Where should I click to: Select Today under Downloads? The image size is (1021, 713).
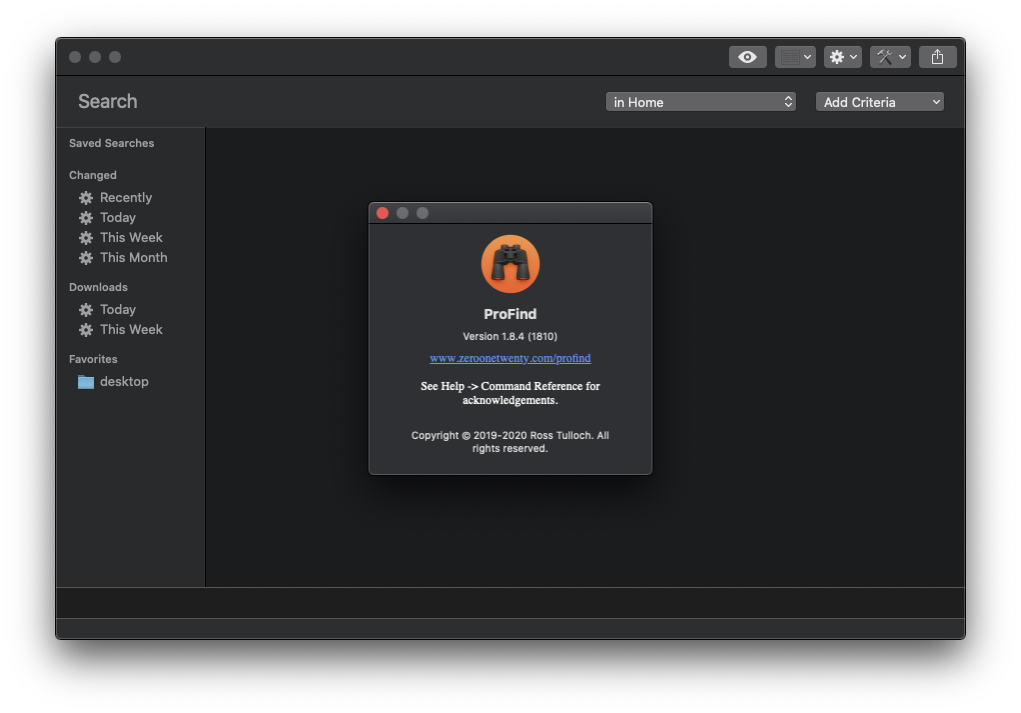point(118,309)
